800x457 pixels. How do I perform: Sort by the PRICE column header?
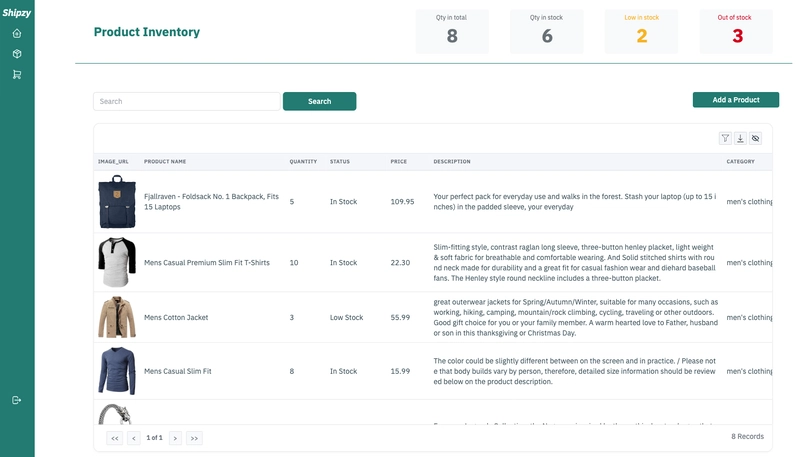tap(398, 162)
